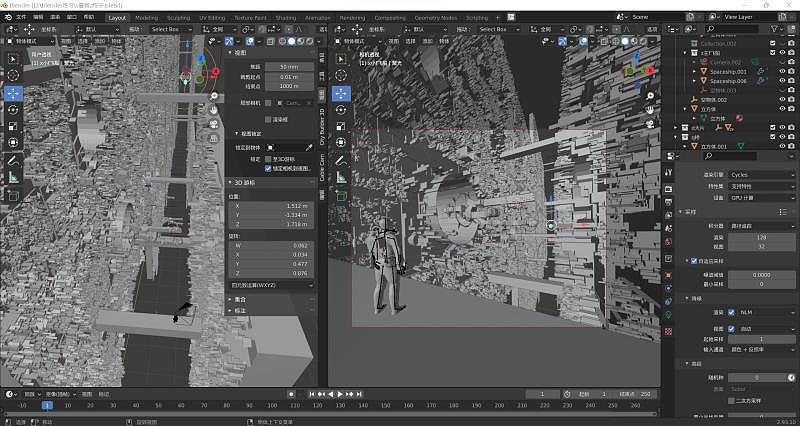Select the Transform tool in right viewport toolbar
Screen dimensions: 800x426
click(341, 143)
